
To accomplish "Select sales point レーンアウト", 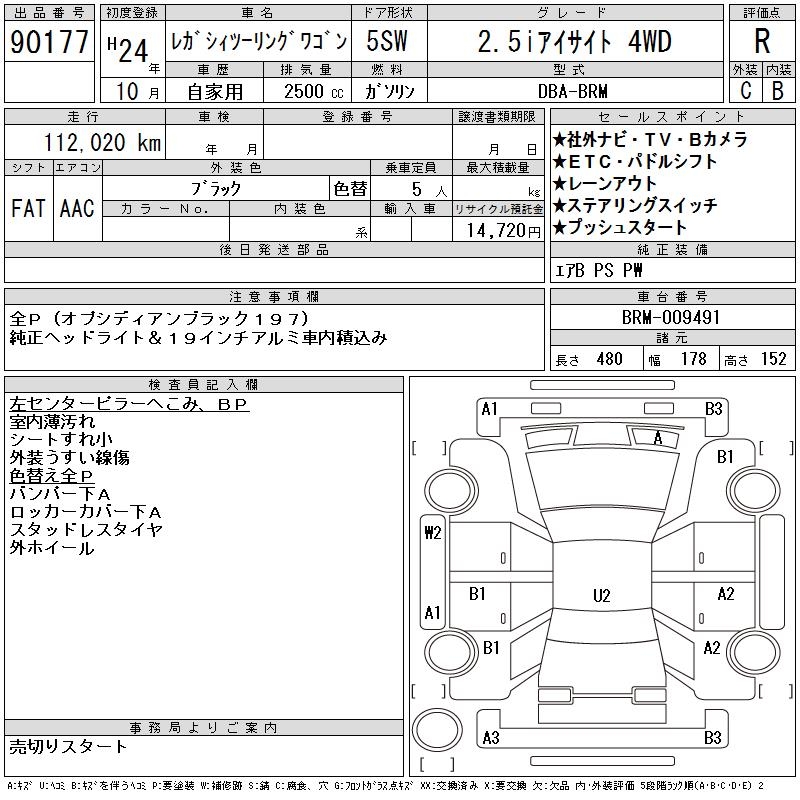I will 605,183.
